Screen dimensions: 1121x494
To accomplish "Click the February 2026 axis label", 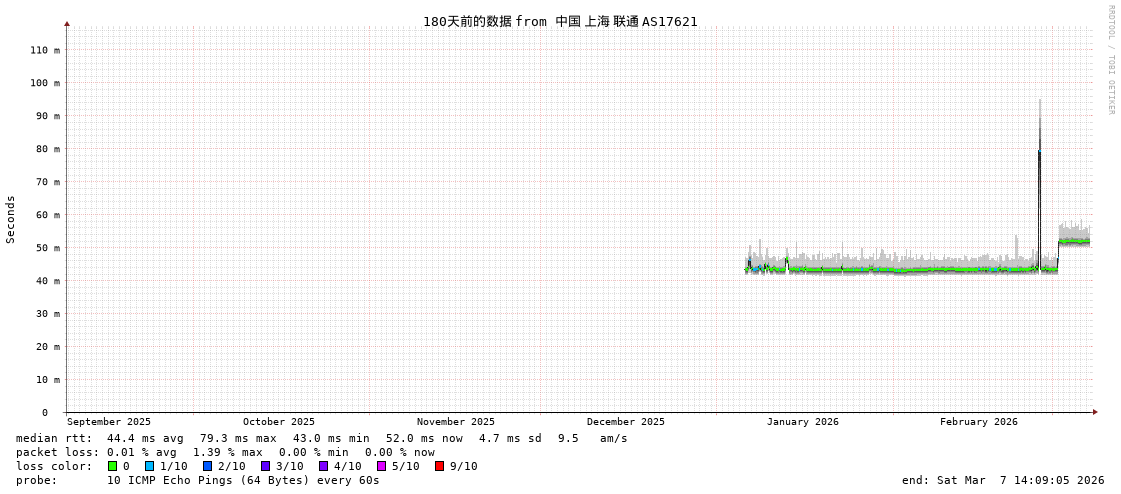I will 978,422.
